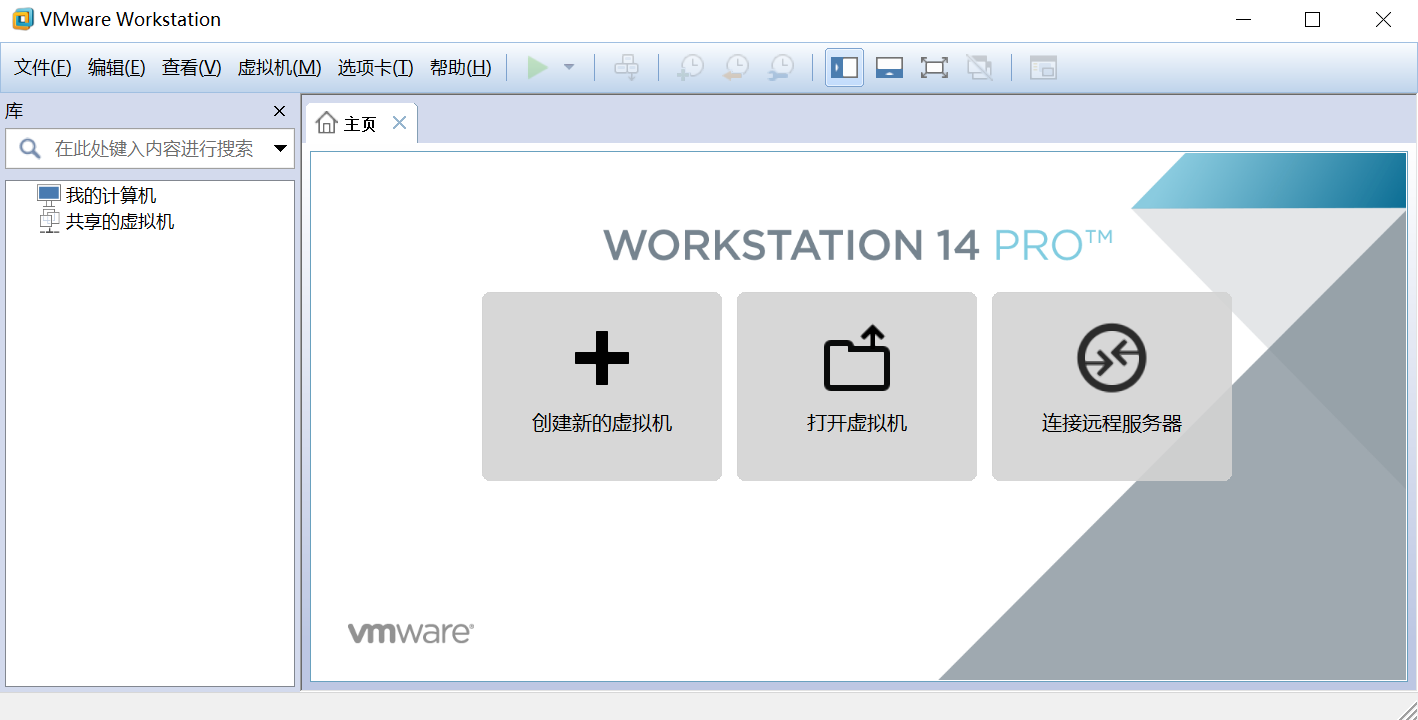This screenshot has width=1418, height=720.
Task: Open the 编辑(E) menu
Action: point(117,68)
